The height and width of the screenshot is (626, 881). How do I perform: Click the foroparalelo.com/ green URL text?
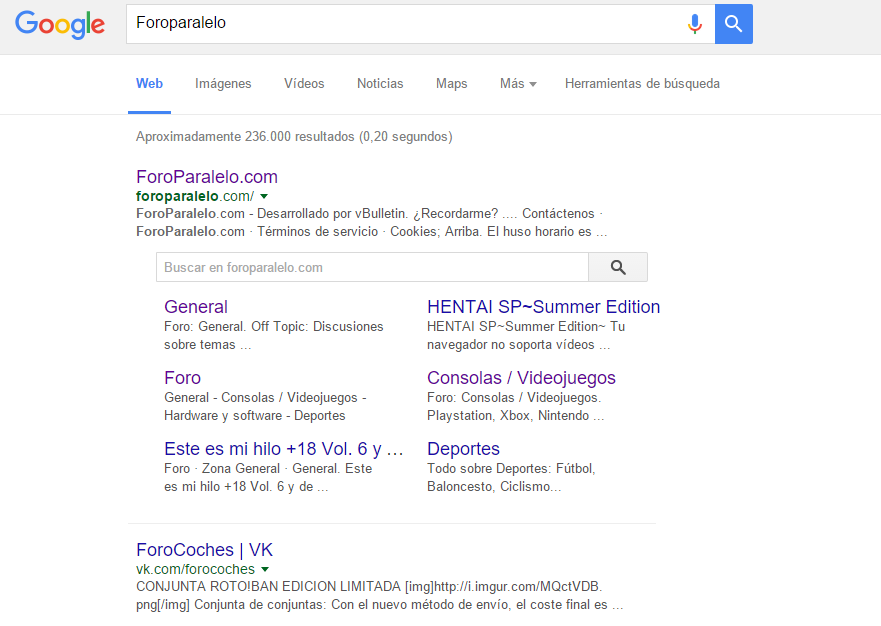pos(195,196)
